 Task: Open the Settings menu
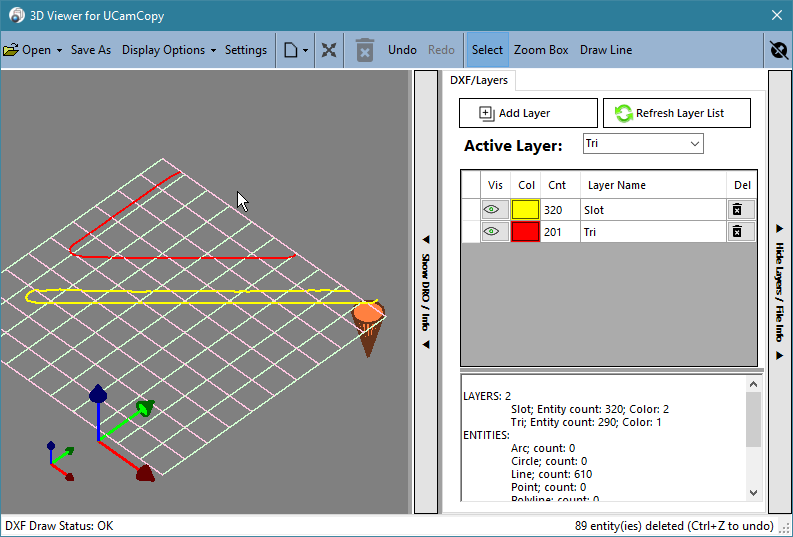[246, 50]
